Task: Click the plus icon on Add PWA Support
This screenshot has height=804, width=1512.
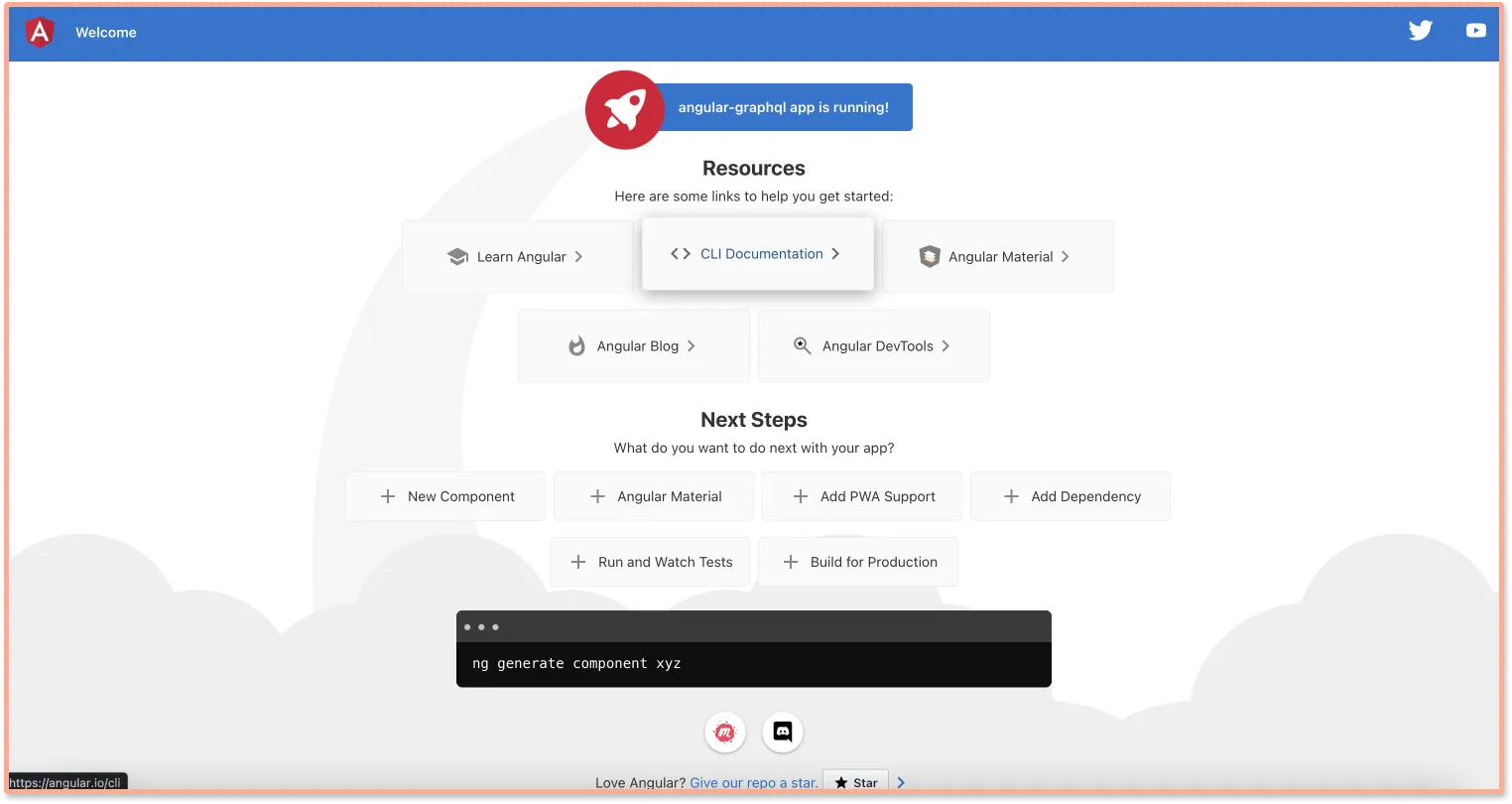Action: coord(801,496)
